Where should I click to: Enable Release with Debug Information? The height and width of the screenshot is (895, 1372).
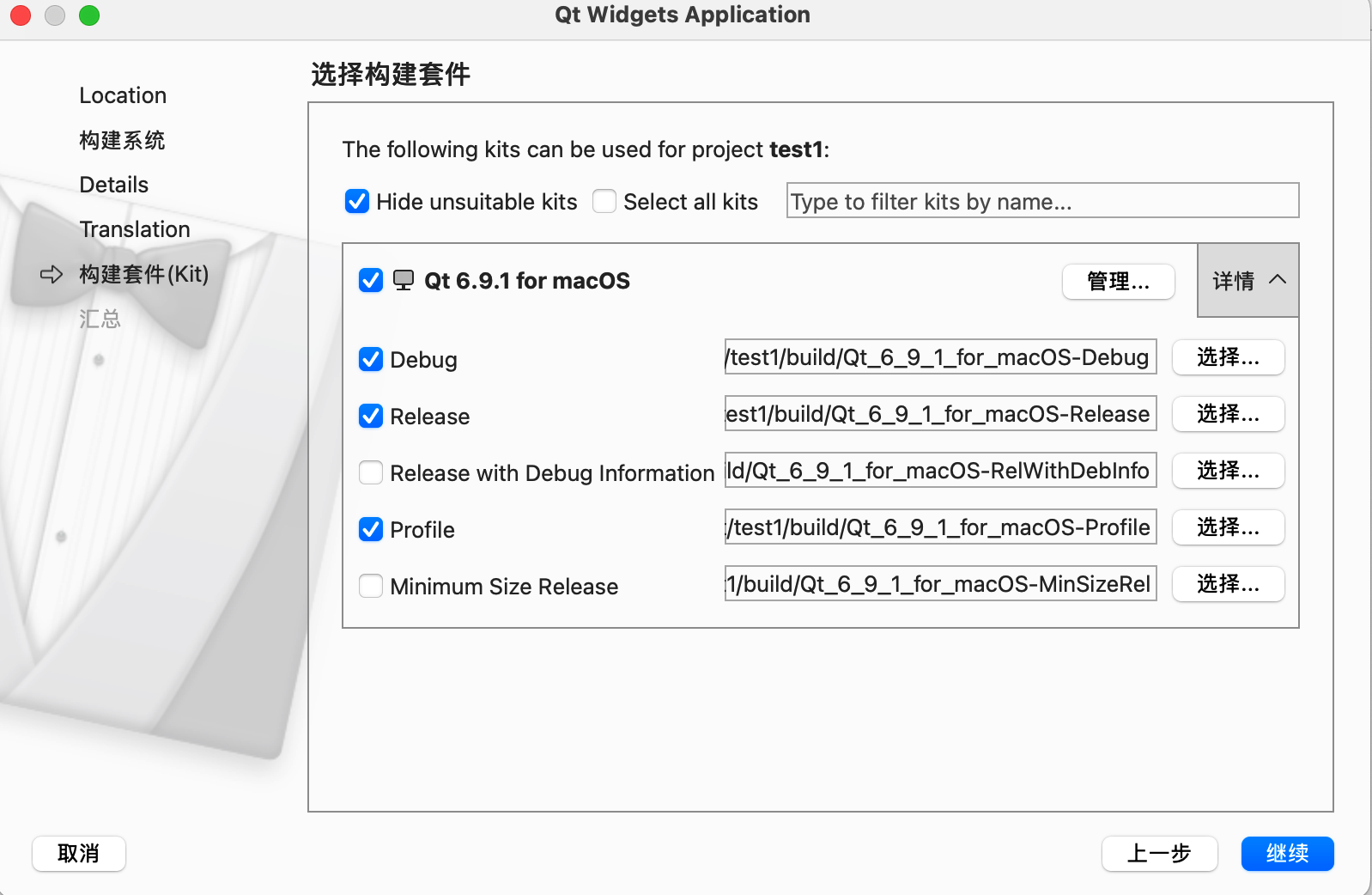[x=371, y=472]
